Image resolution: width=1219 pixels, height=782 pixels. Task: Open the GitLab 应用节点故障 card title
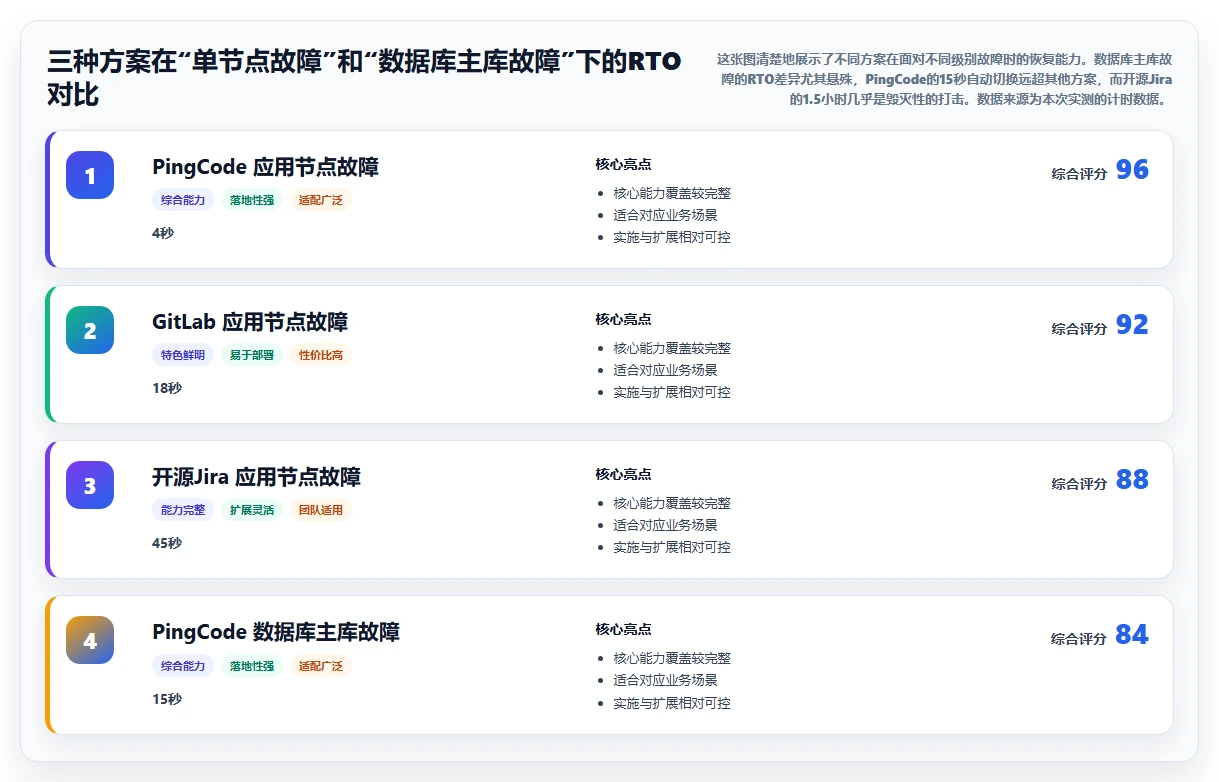[250, 322]
